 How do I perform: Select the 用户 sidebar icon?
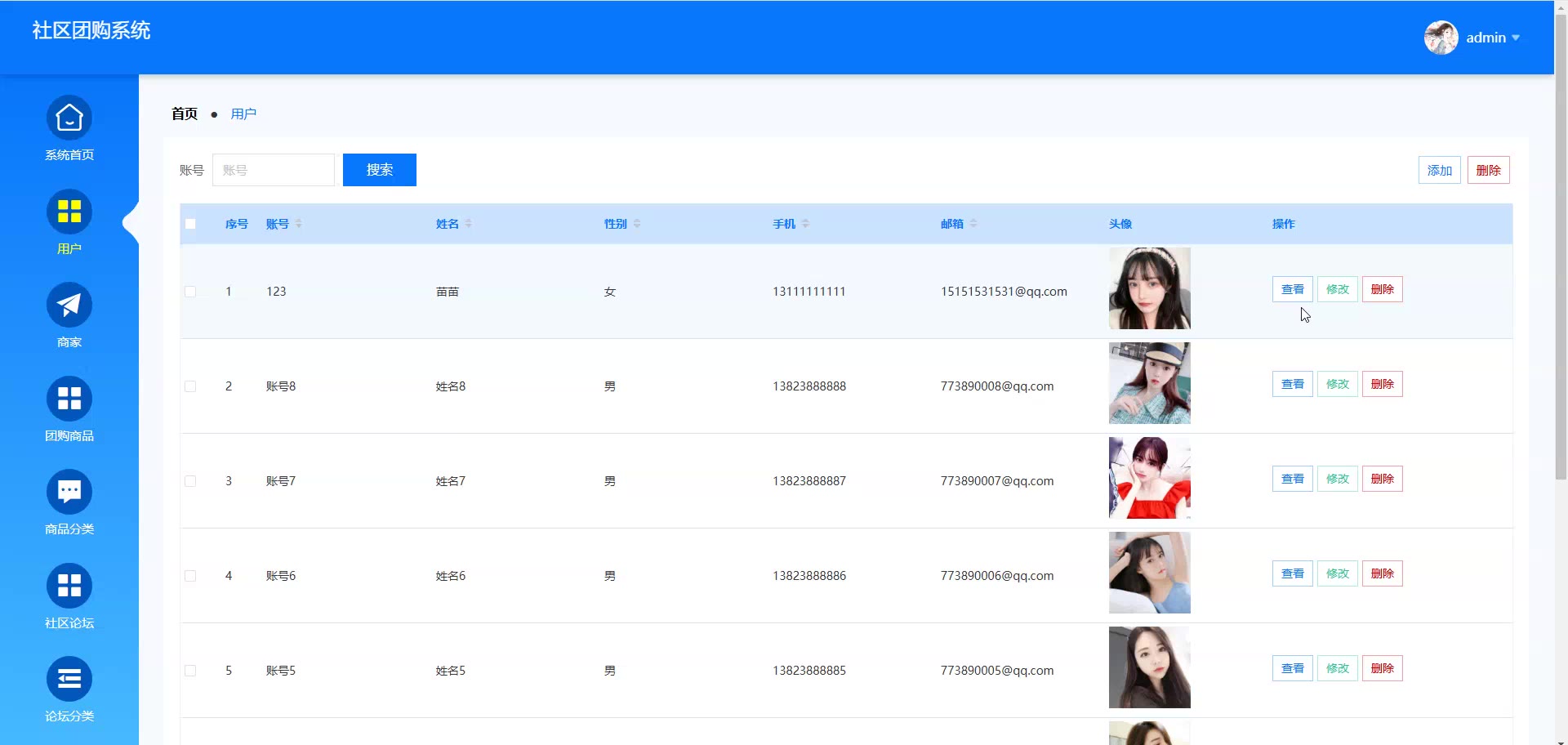[69, 212]
